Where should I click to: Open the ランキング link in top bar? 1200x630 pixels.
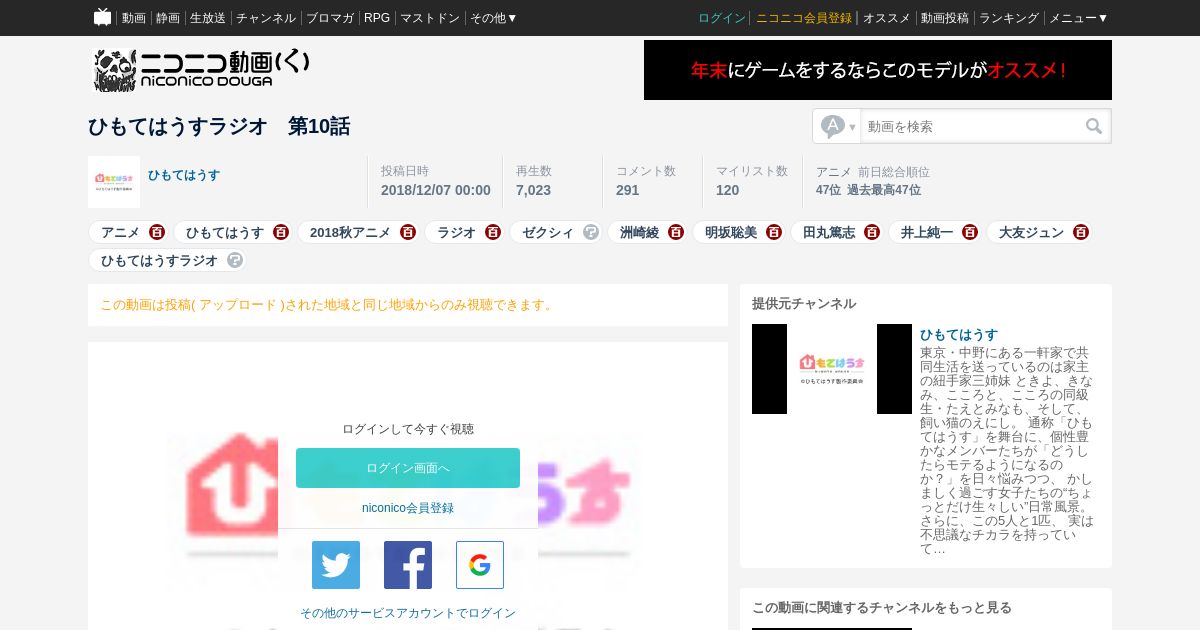pyautogui.click(x=1009, y=18)
